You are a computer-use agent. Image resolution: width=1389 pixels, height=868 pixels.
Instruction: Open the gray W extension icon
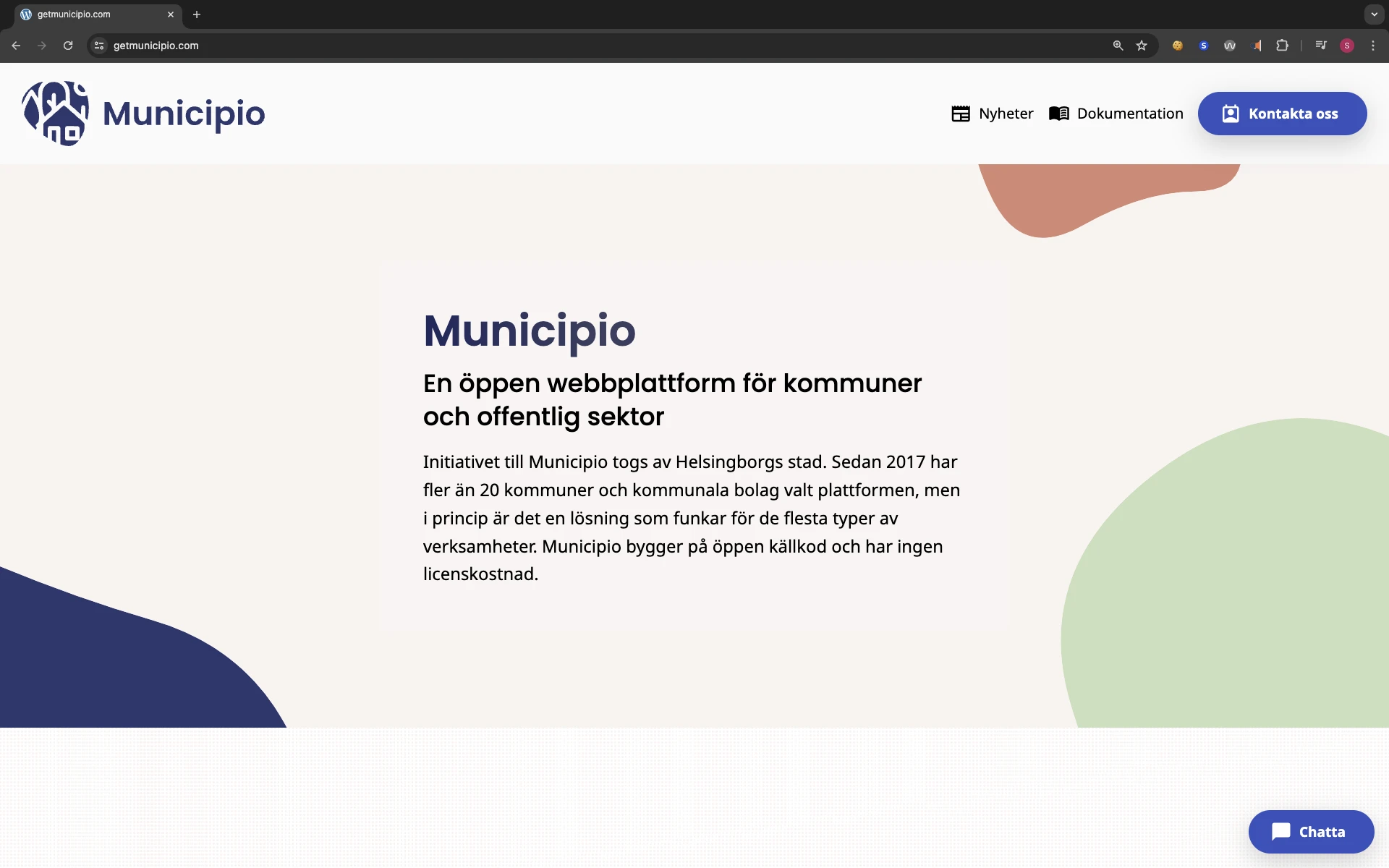pos(1230,46)
